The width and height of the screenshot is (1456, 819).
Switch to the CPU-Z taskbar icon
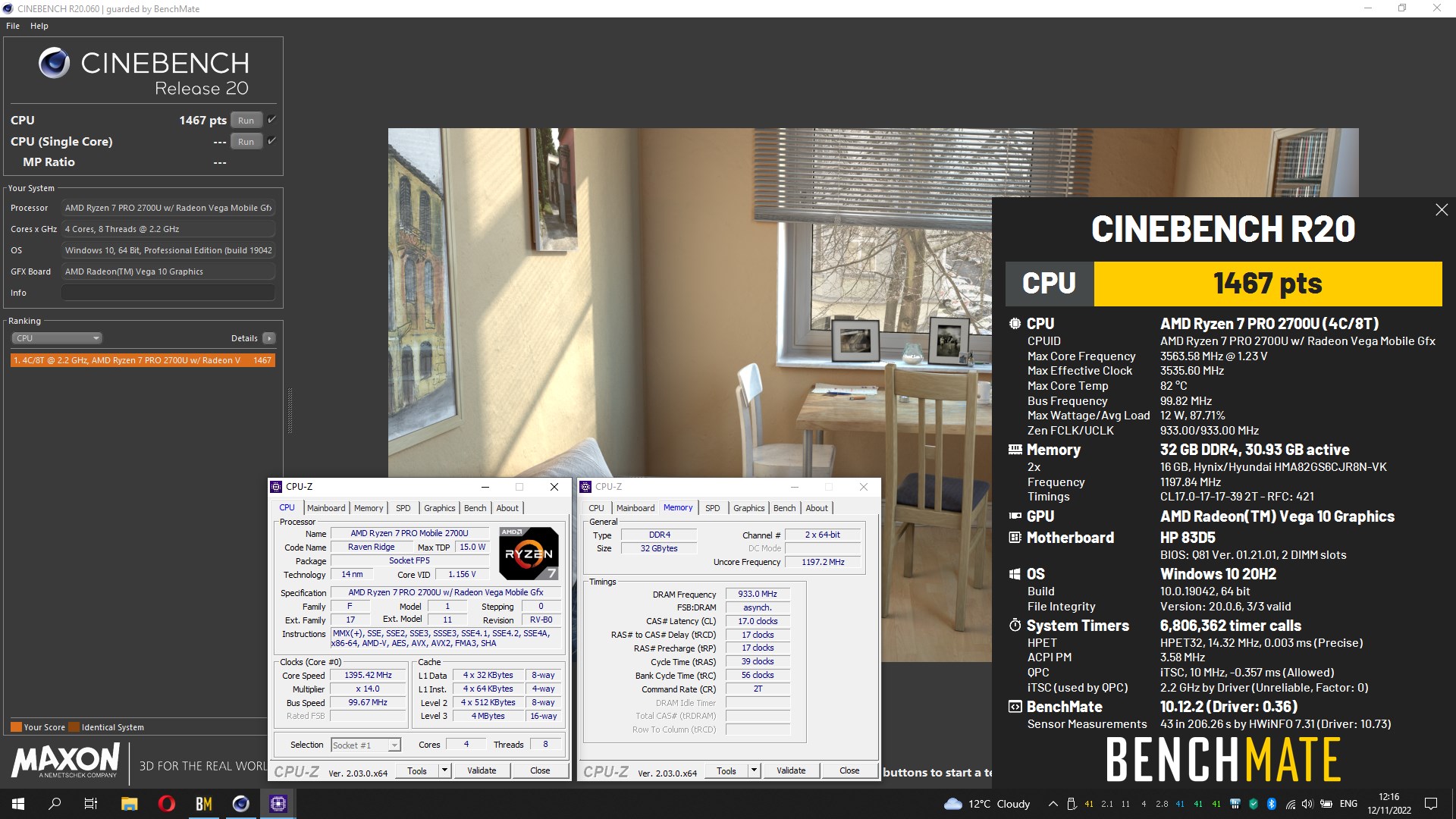point(278,804)
